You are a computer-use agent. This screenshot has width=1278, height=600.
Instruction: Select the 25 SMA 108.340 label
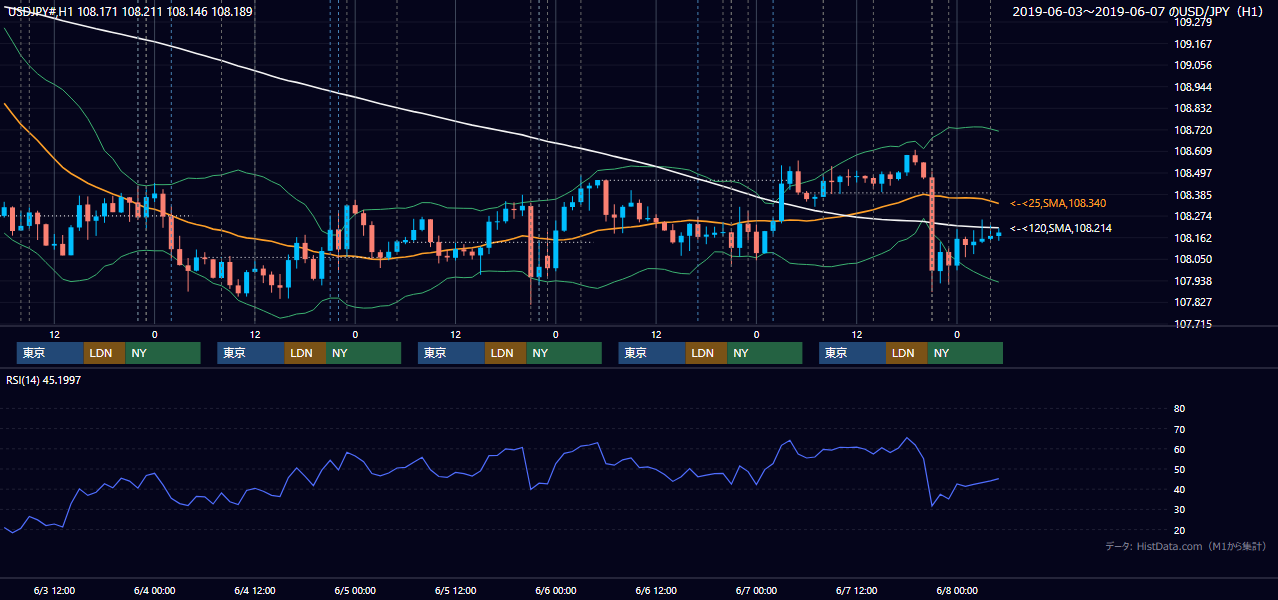(1058, 203)
